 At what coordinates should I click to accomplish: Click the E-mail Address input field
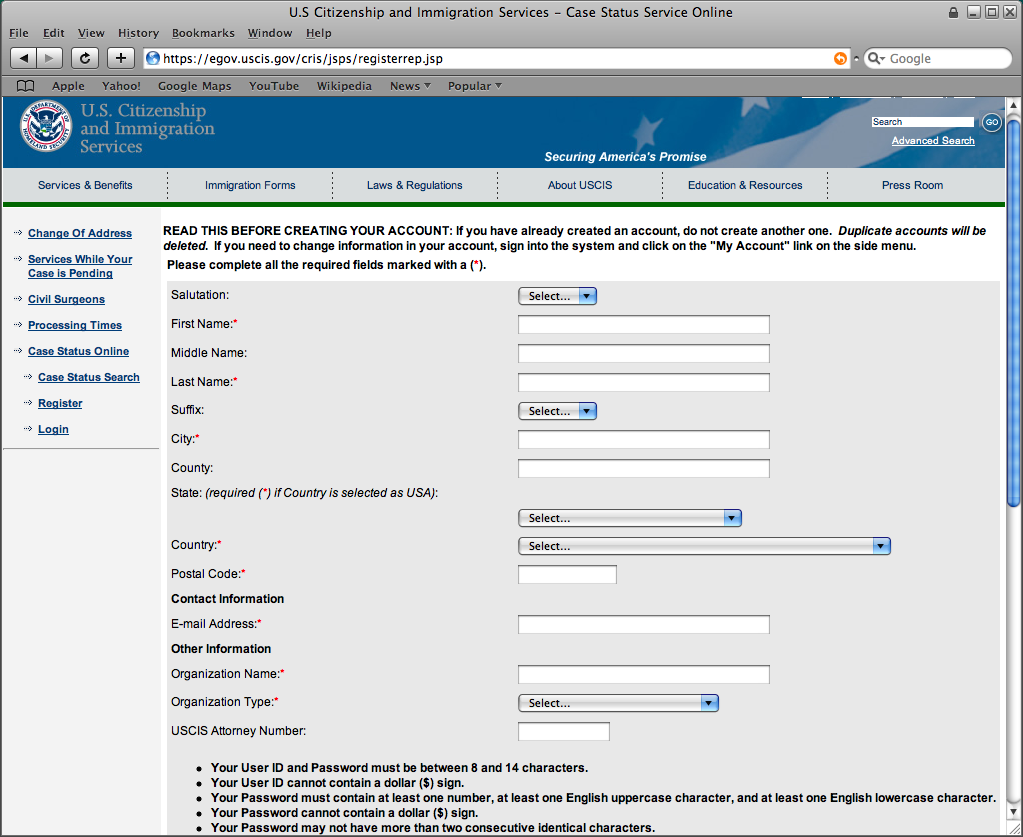[643, 625]
